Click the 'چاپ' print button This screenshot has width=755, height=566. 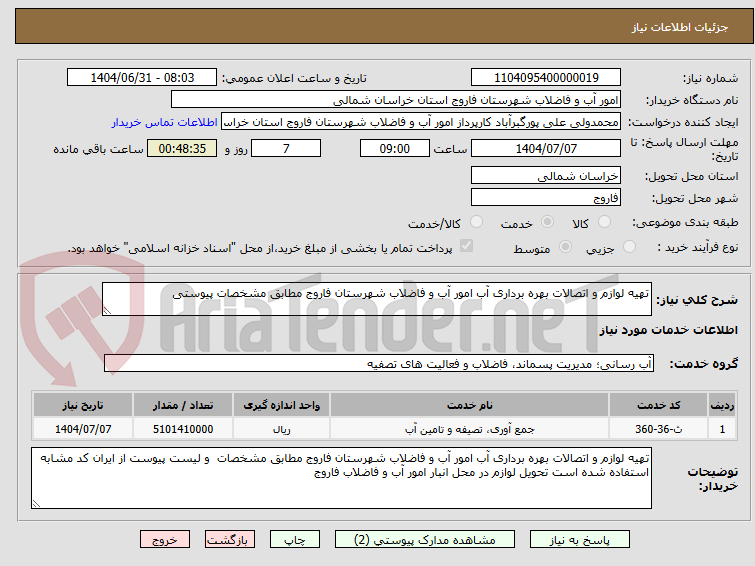[295, 540]
